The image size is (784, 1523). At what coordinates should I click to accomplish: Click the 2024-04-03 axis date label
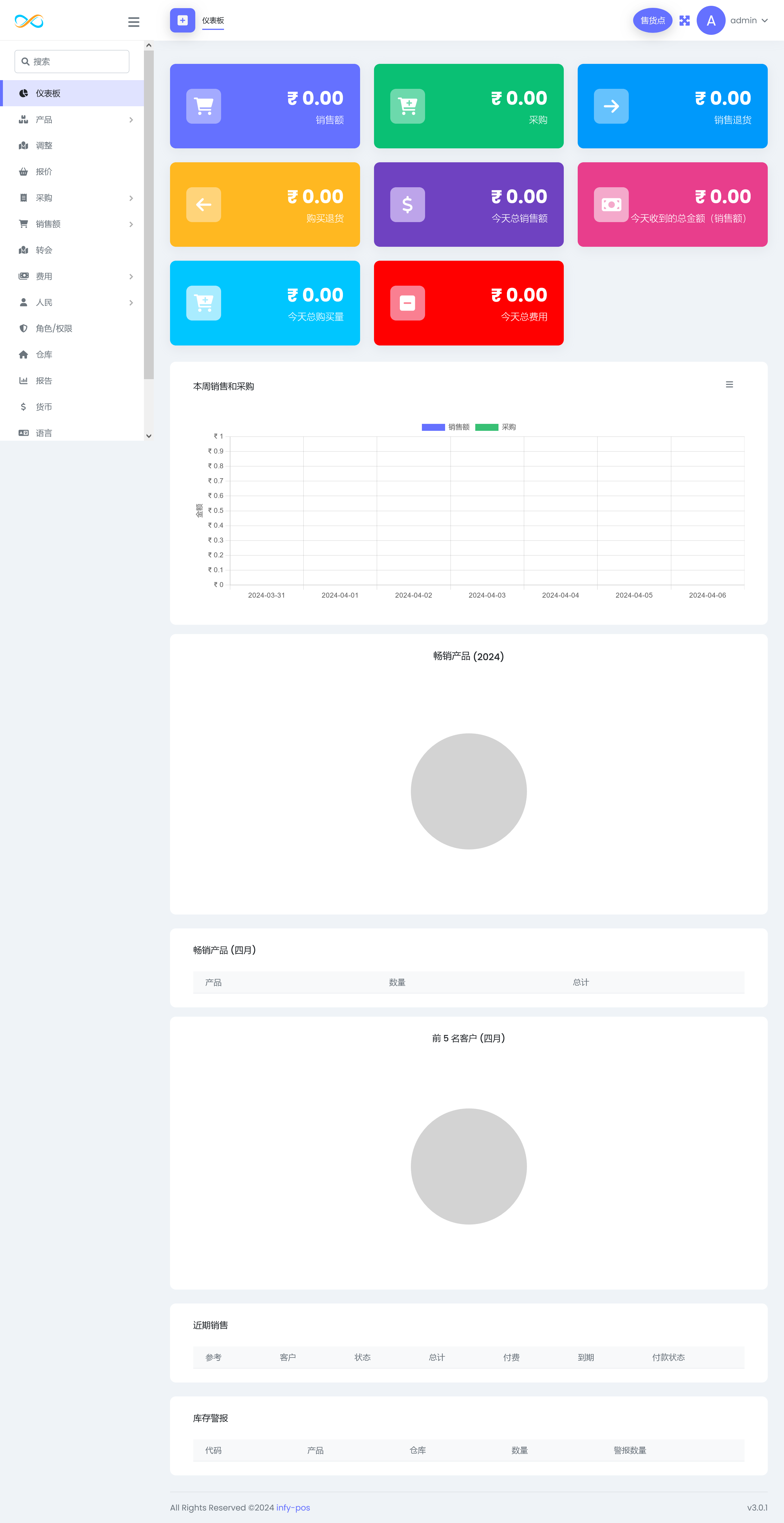pyautogui.click(x=487, y=595)
